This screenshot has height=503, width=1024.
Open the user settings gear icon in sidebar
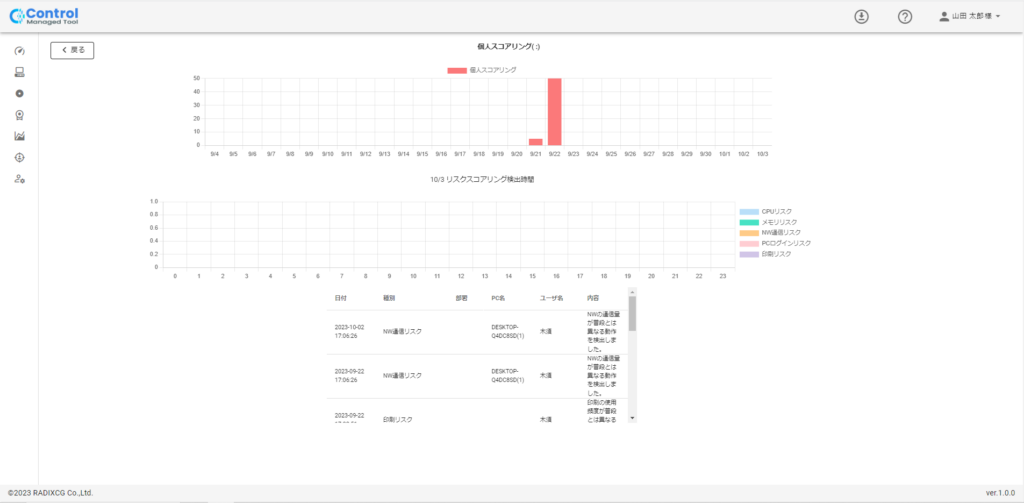click(20, 179)
